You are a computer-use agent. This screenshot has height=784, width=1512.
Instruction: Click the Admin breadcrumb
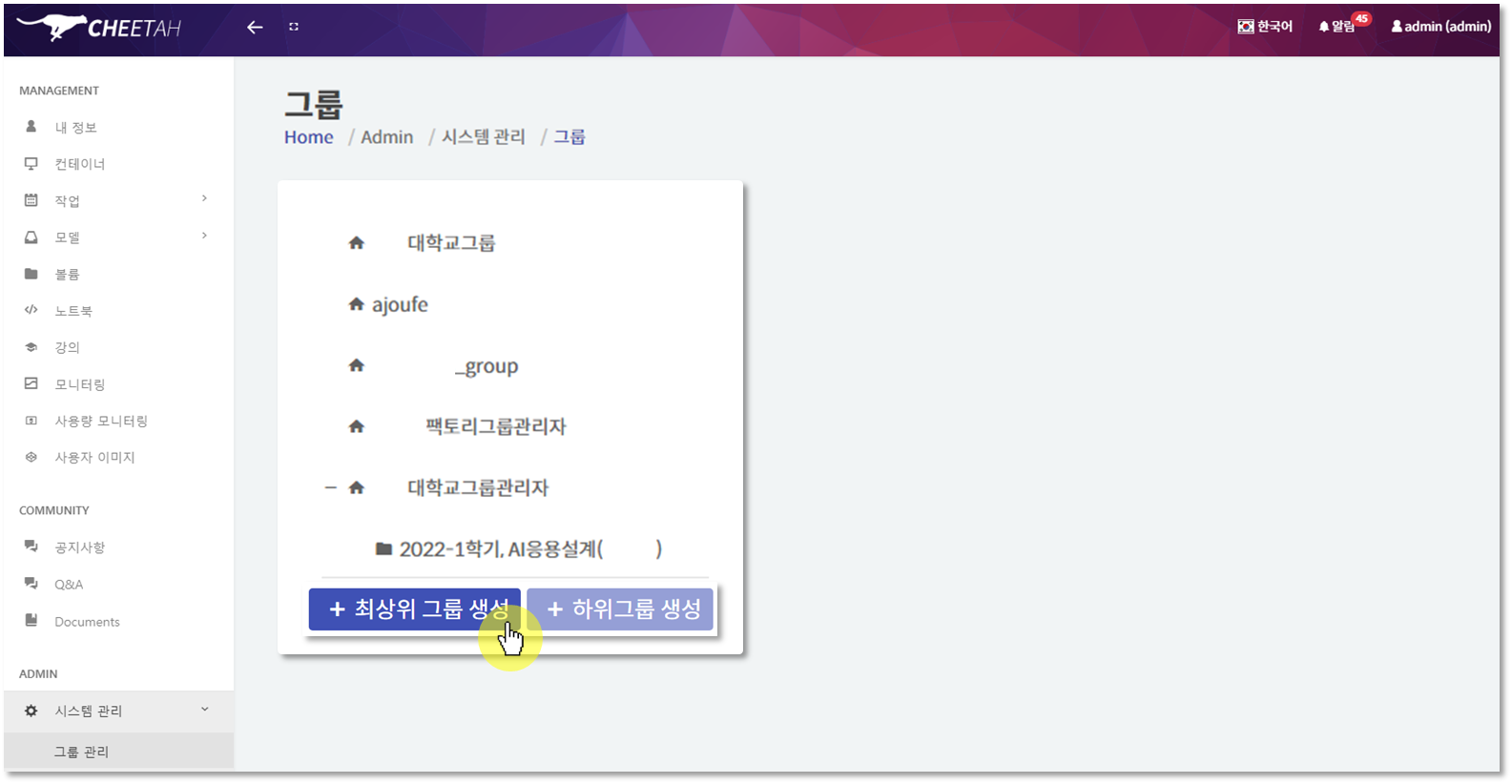coord(387,137)
